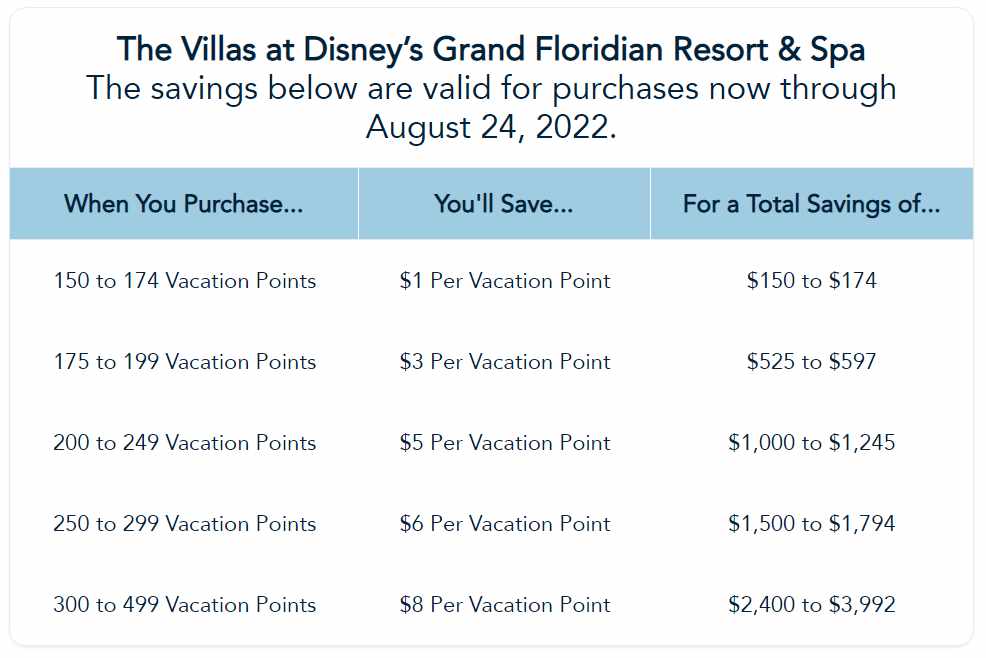Click the Villas at Disney's Grand Floridian title

tap(491, 48)
